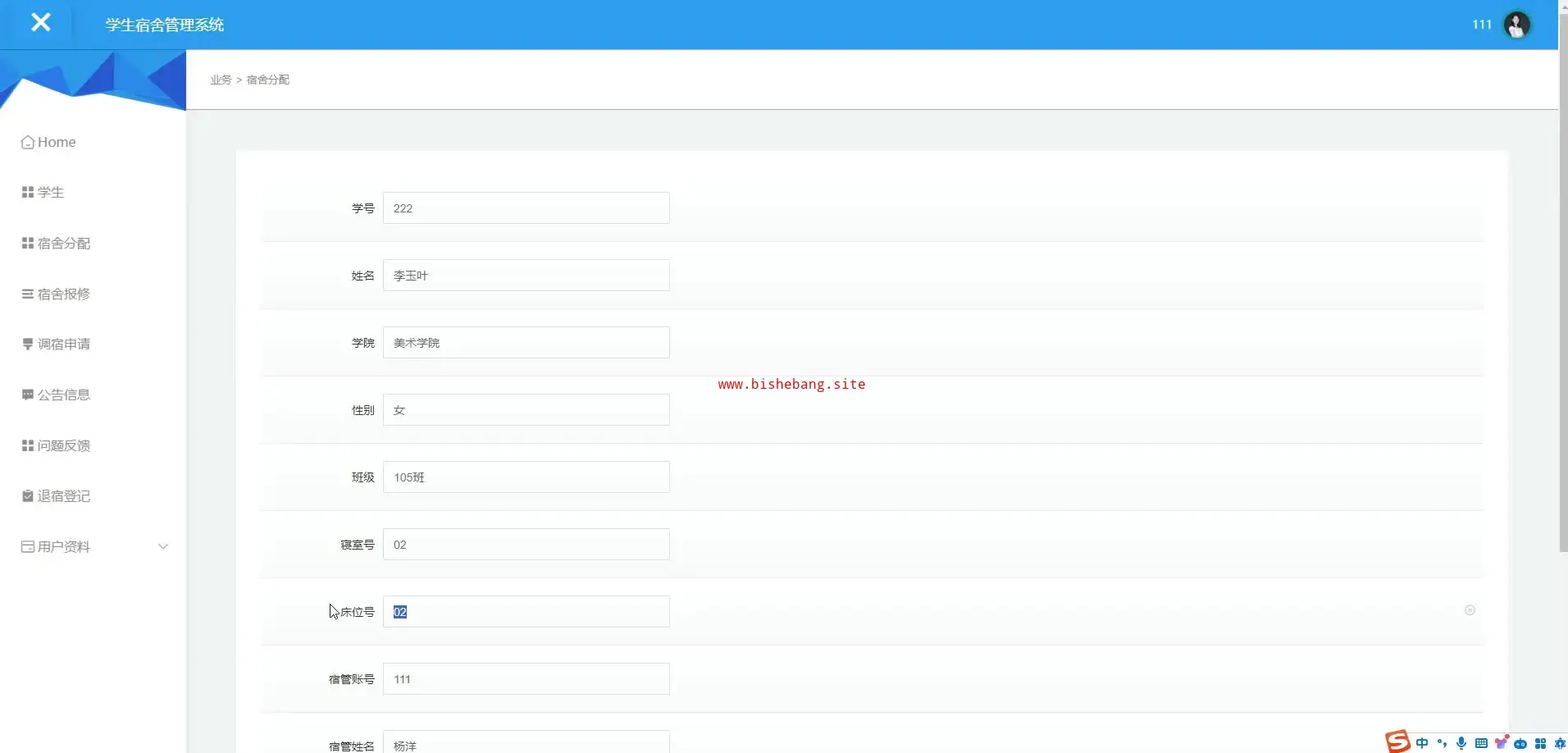The height and width of the screenshot is (753, 1568).
Task: Toggle Sogou punctuation mode icon
Action: tap(1442, 743)
